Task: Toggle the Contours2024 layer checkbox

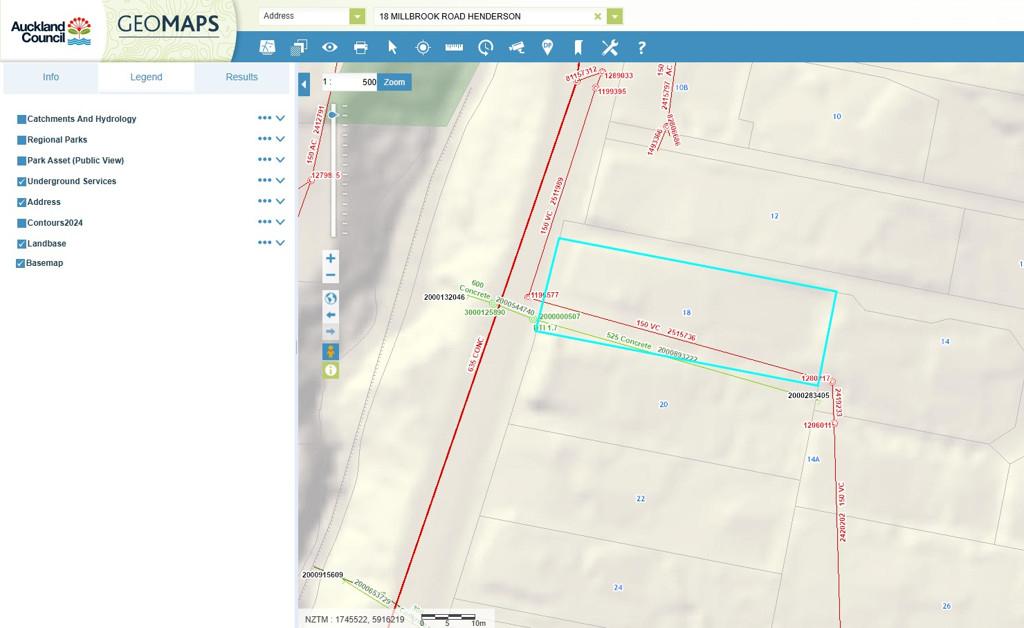Action: (x=22, y=223)
